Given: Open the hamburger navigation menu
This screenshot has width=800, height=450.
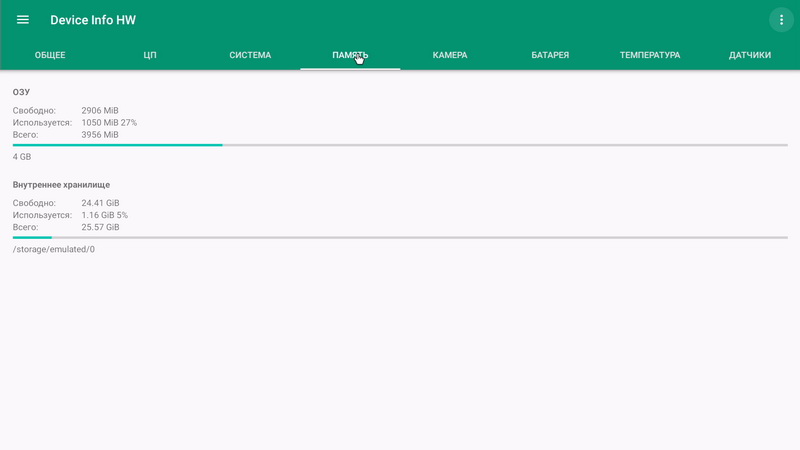Looking at the screenshot, I should (23, 20).
